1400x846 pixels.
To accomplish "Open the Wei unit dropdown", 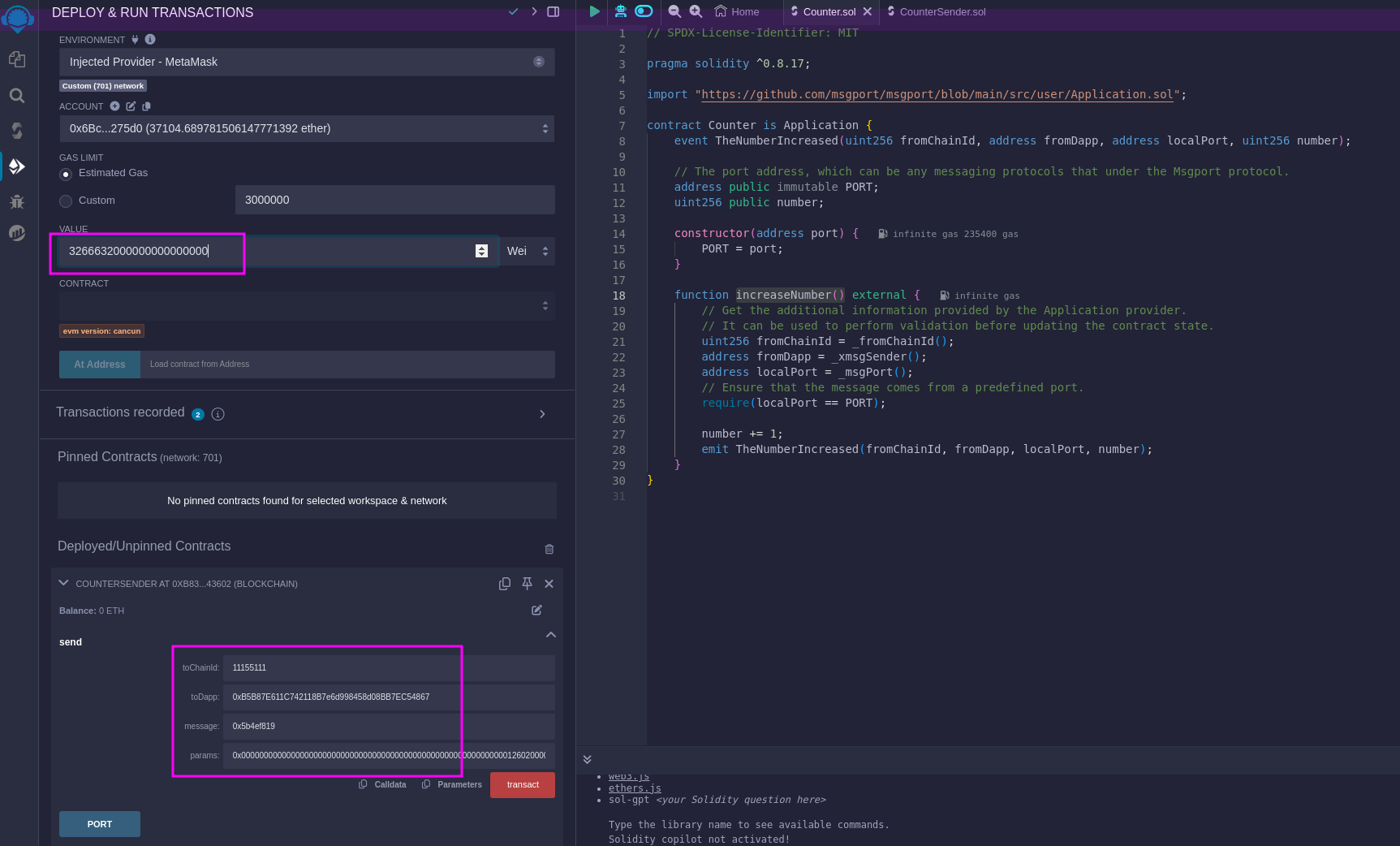I will click(528, 251).
